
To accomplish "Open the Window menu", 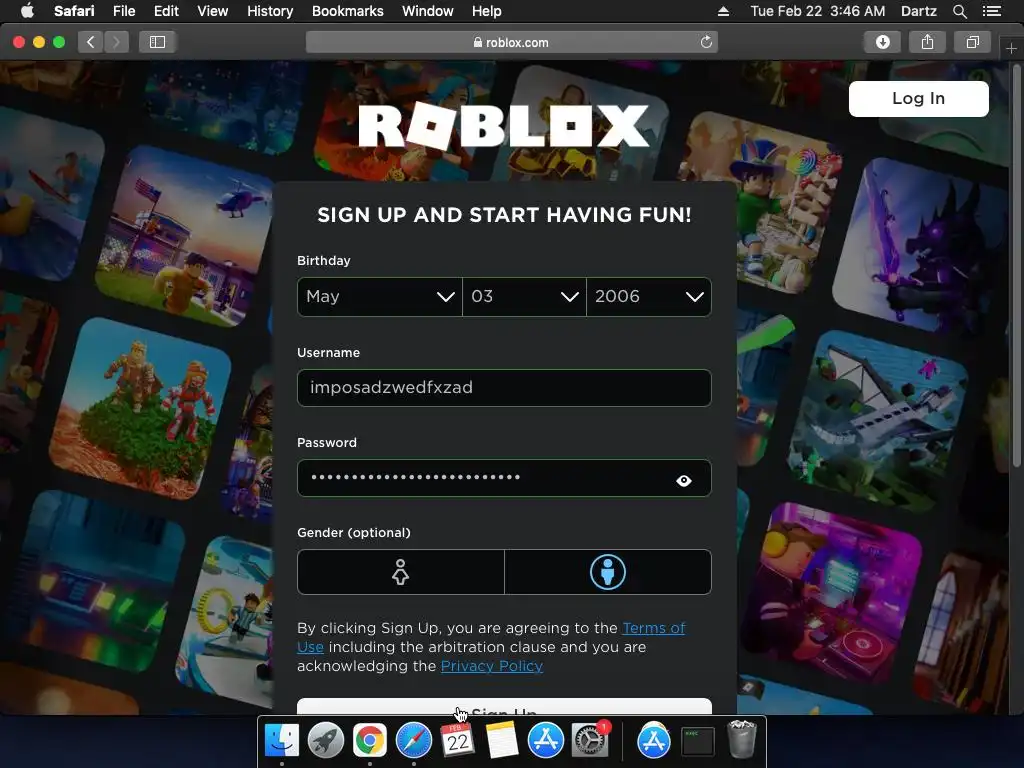I will tap(428, 11).
